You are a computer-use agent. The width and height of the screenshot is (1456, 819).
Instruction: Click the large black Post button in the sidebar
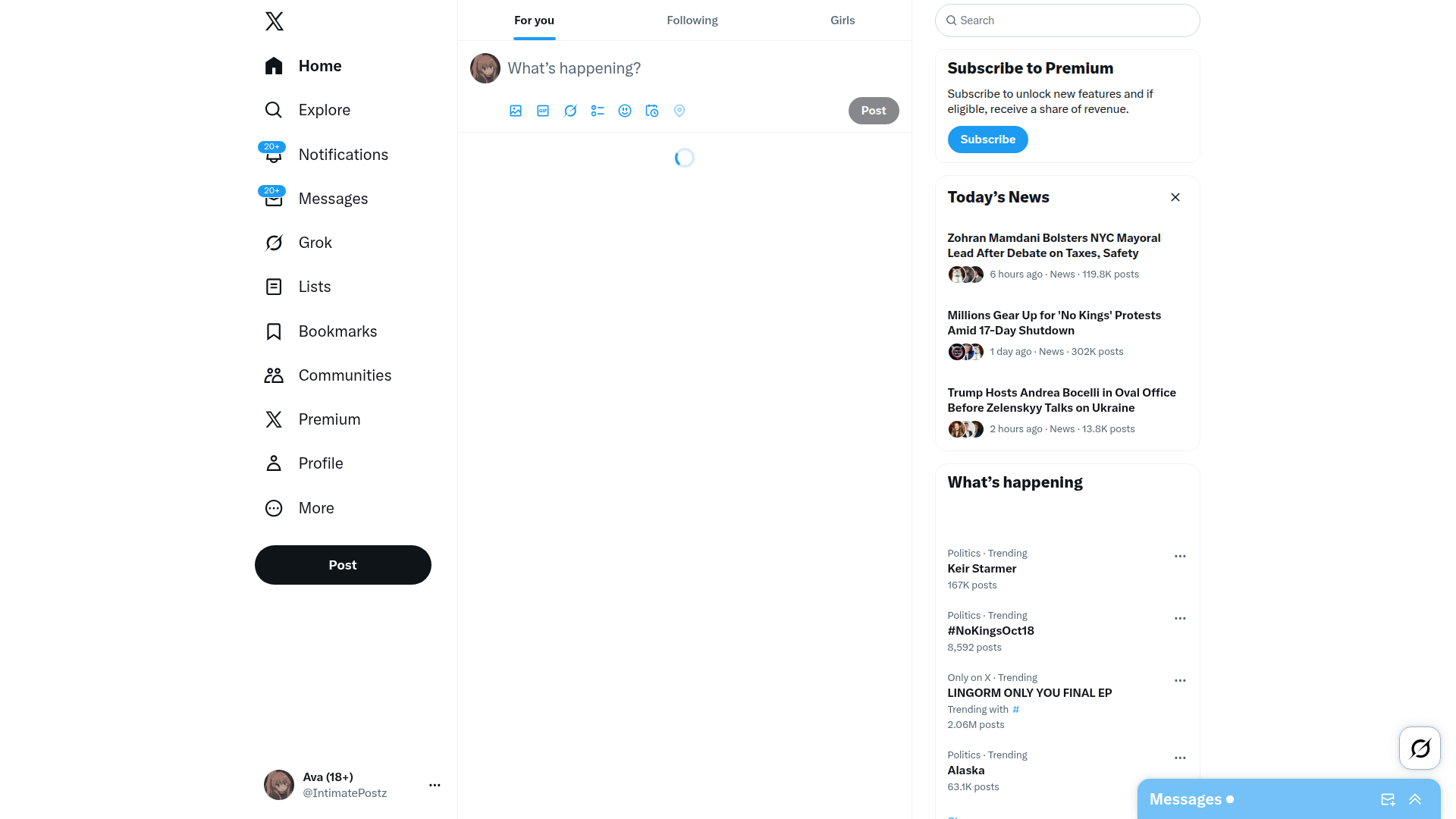(343, 565)
